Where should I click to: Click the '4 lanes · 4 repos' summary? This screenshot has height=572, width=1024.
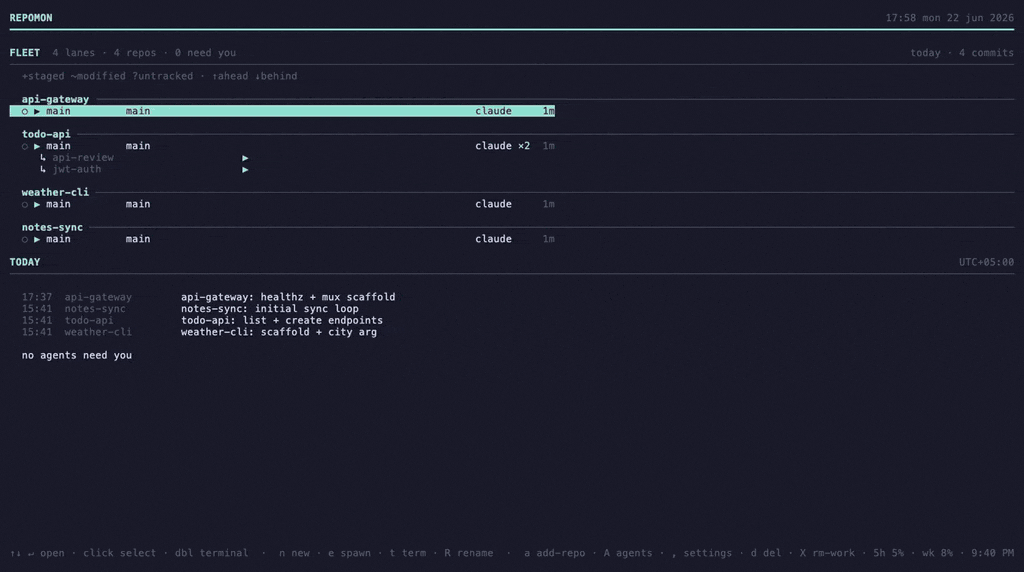point(104,53)
